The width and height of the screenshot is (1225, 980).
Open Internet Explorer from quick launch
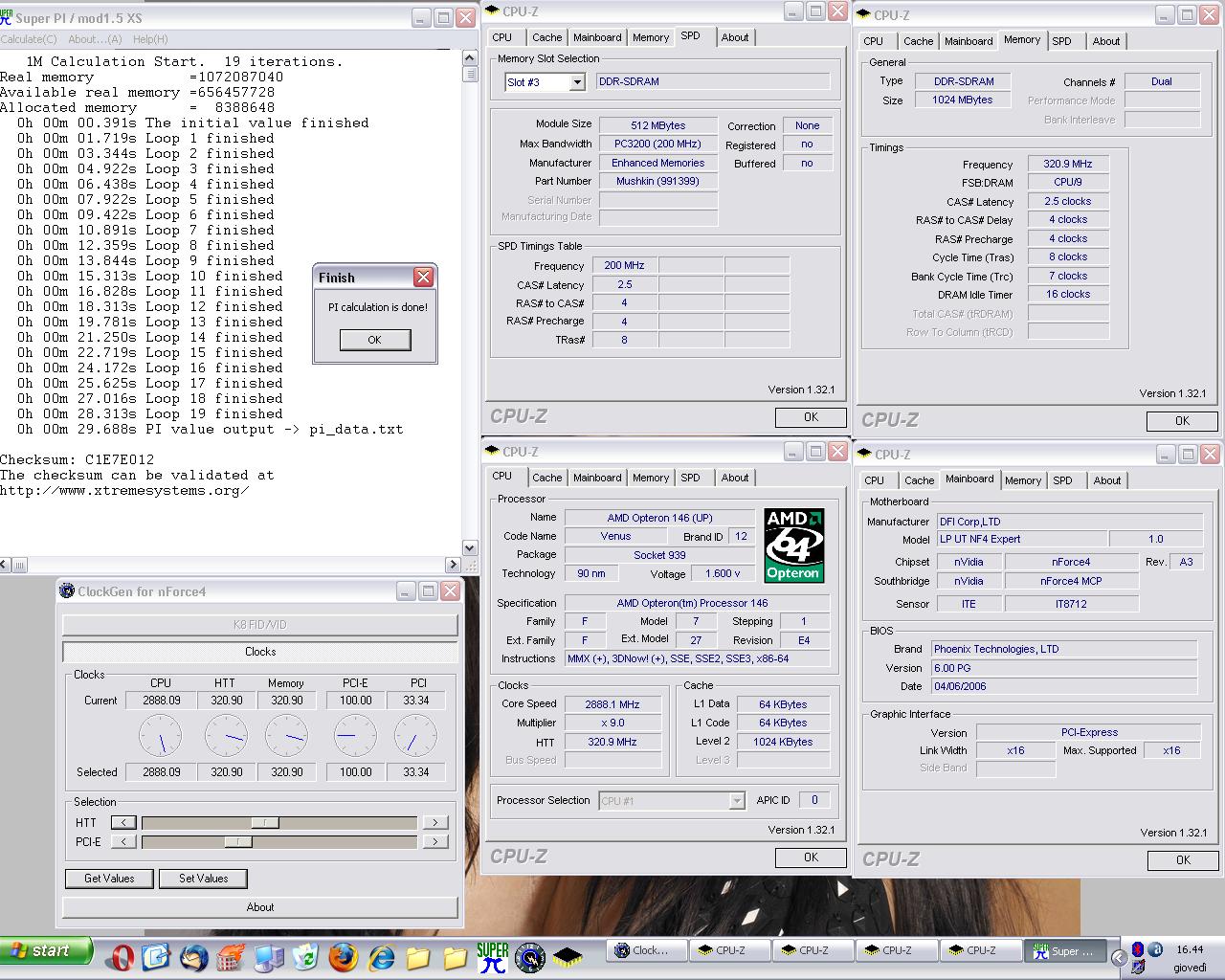pos(381,955)
